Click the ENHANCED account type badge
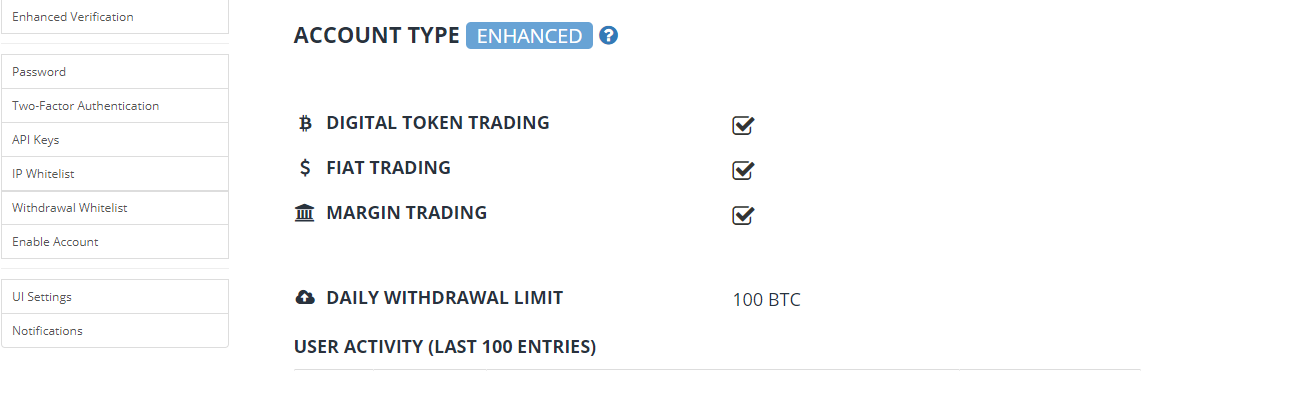The height and width of the screenshot is (406, 1301). point(529,36)
